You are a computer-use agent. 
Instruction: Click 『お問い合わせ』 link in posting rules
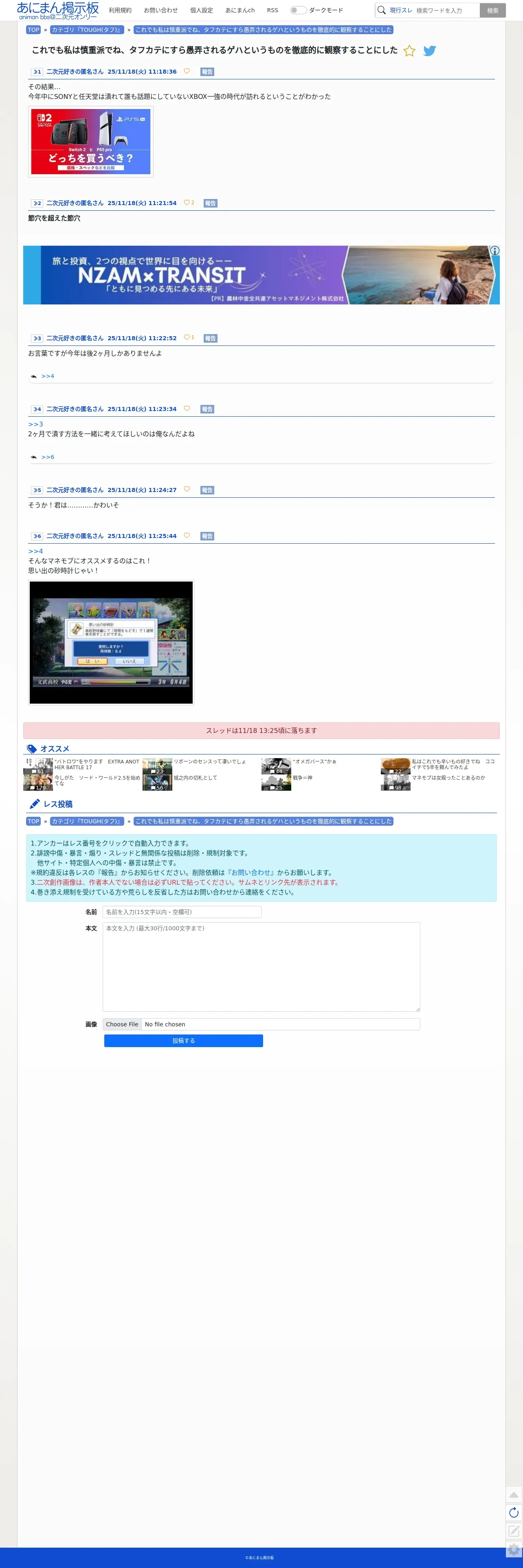tap(251, 872)
